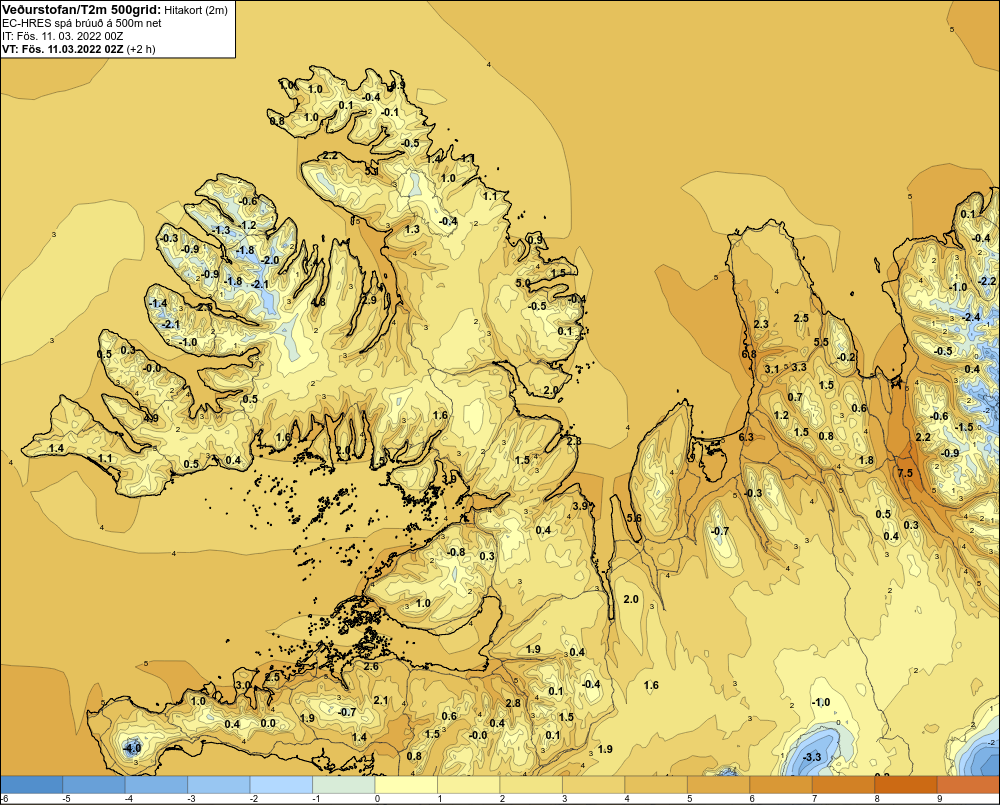
Task: Click the "-2.0" temperature value
Action: pos(270,260)
